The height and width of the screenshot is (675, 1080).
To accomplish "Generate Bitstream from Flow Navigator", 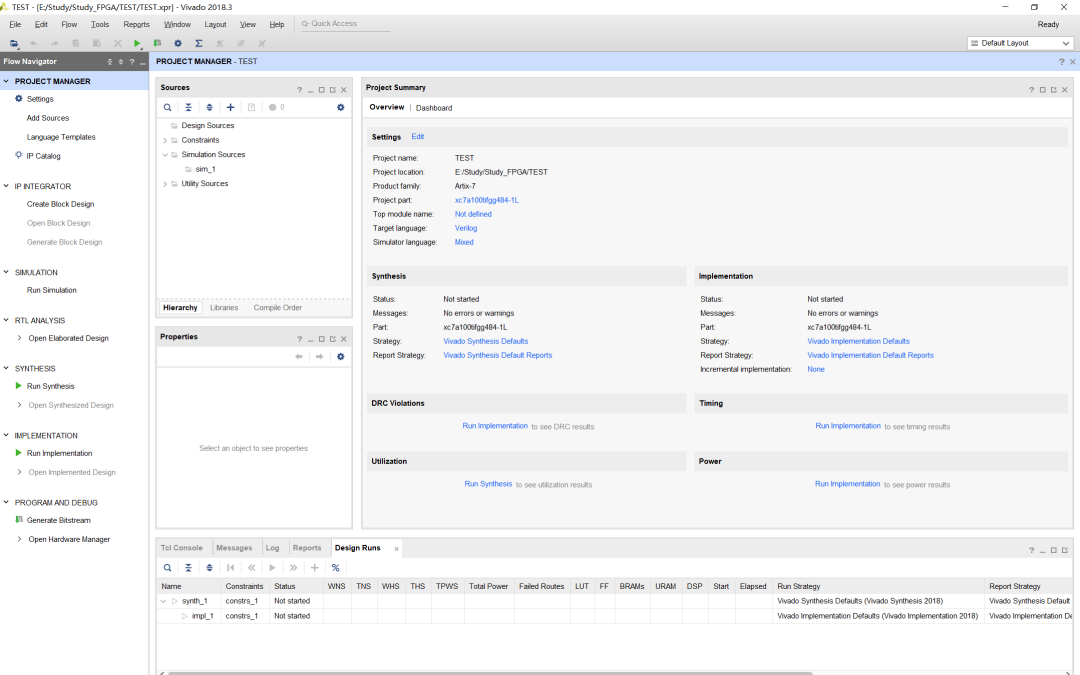I will (59, 521).
